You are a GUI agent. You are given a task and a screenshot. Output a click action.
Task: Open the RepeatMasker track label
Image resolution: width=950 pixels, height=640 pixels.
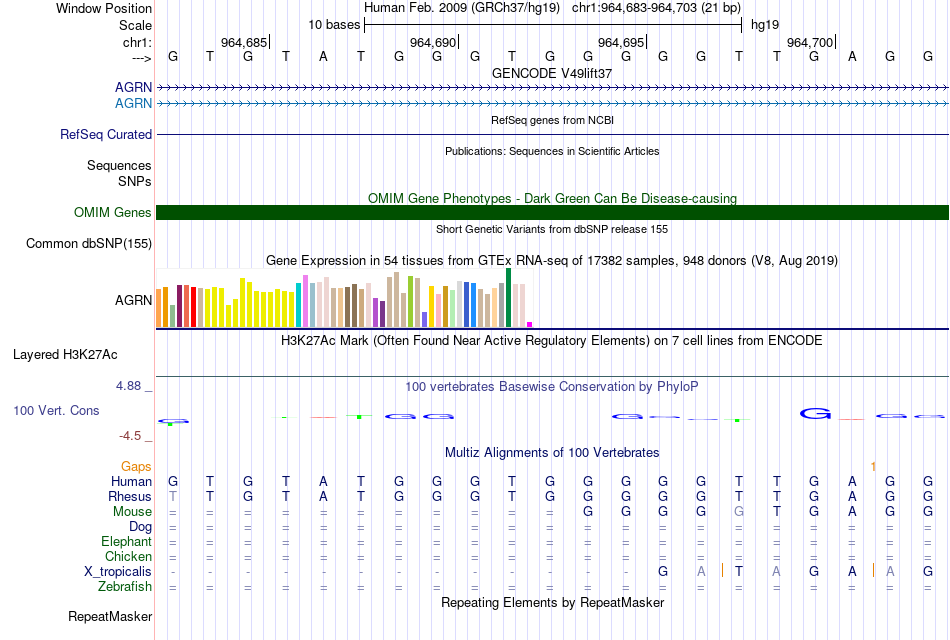(x=110, y=616)
